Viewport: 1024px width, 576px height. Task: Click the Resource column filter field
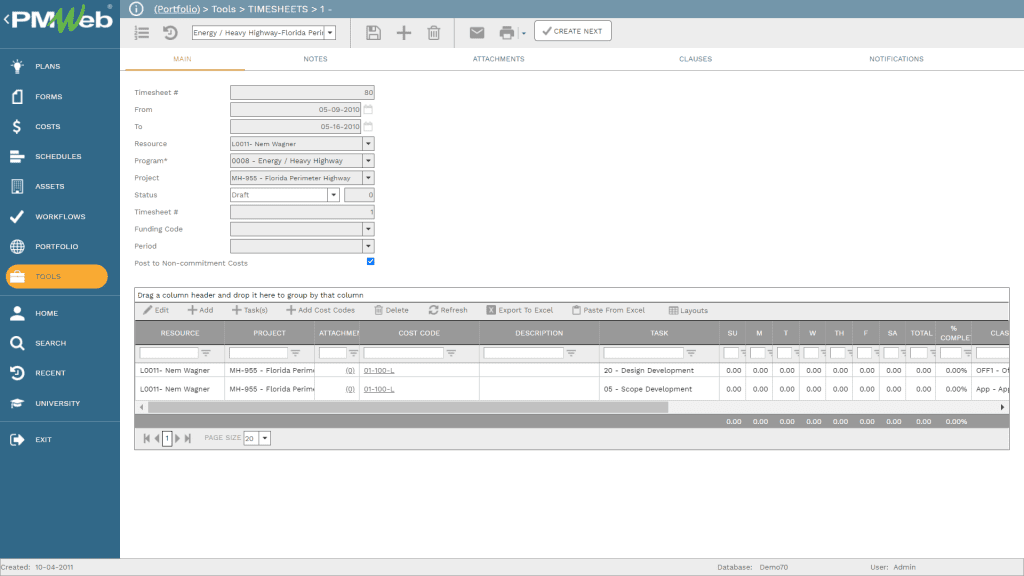click(x=168, y=353)
